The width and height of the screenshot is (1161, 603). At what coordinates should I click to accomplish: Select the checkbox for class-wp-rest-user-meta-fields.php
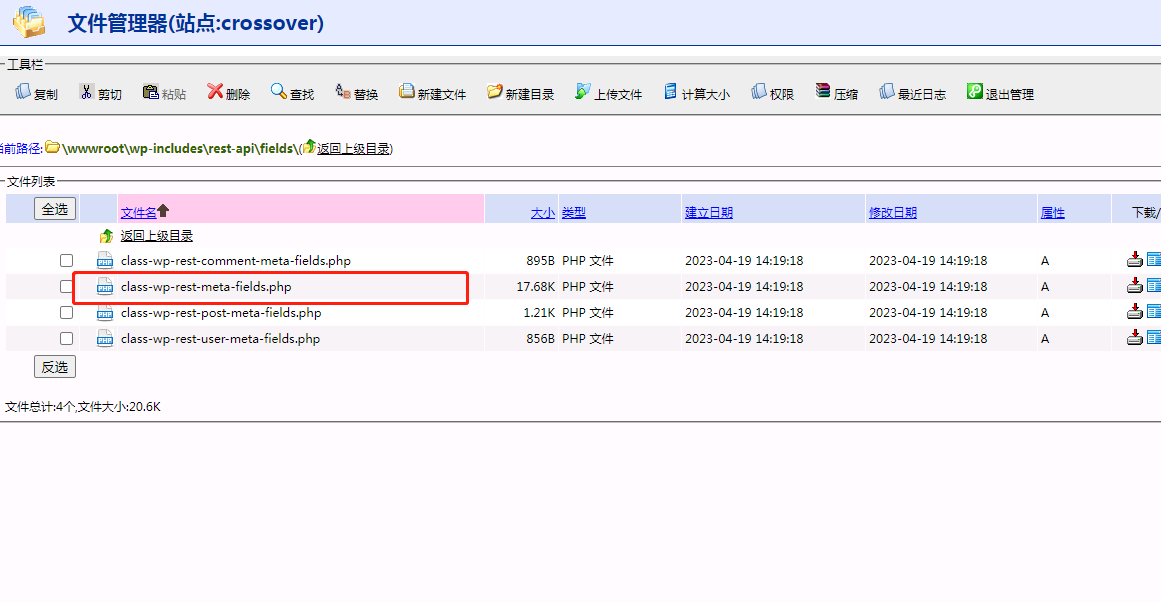(67, 339)
